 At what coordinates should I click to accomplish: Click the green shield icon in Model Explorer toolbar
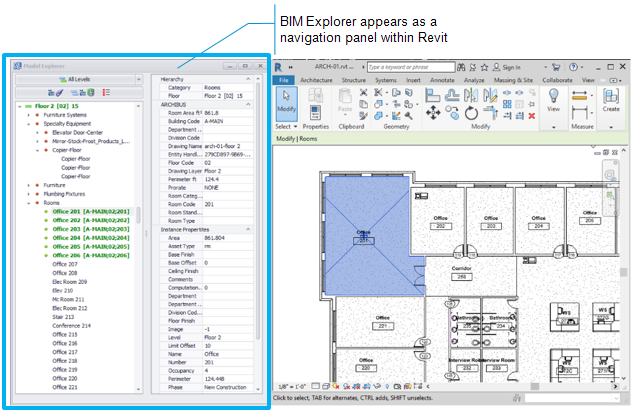tap(91, 93)
